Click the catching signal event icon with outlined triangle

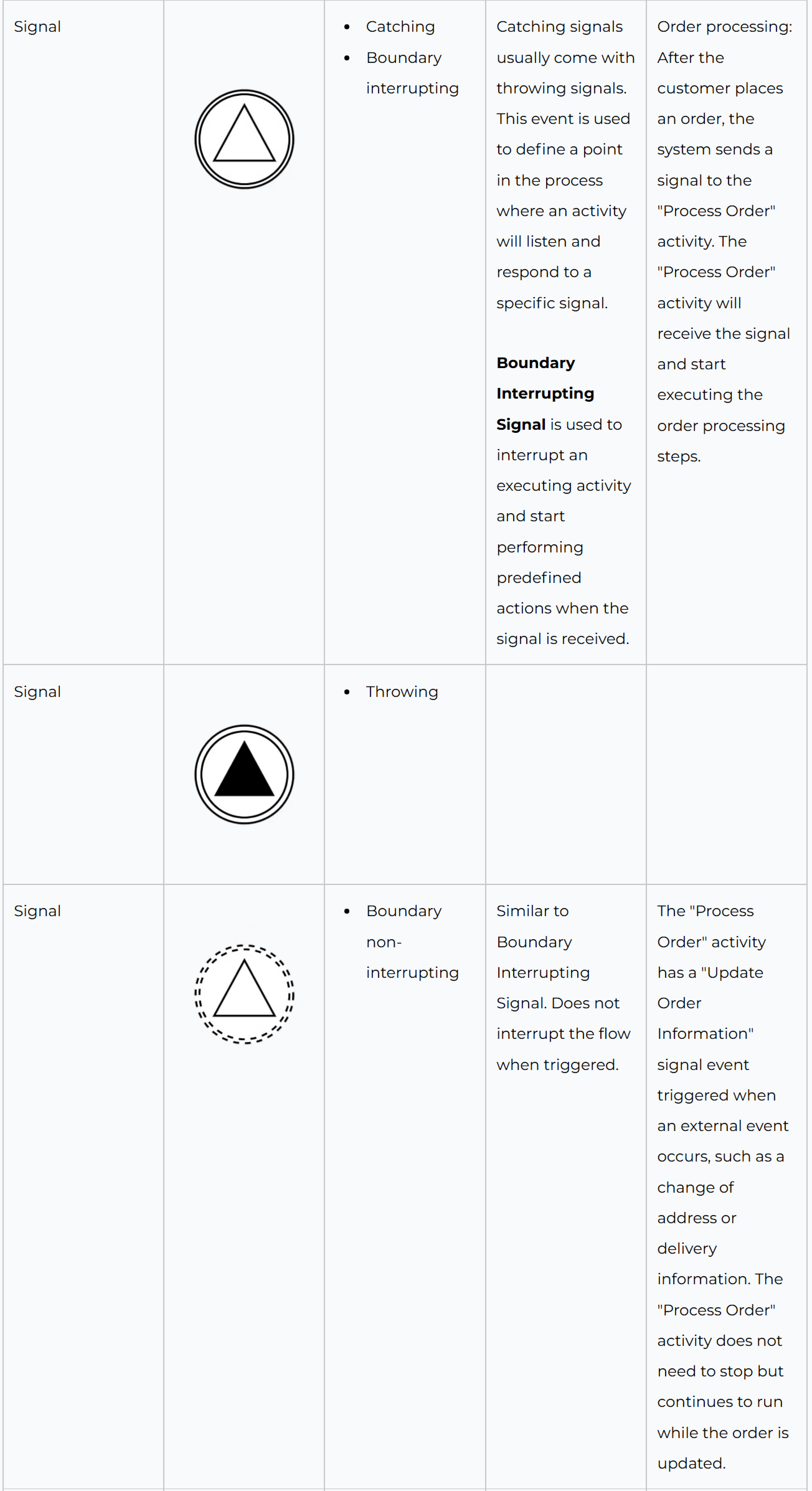244,139
